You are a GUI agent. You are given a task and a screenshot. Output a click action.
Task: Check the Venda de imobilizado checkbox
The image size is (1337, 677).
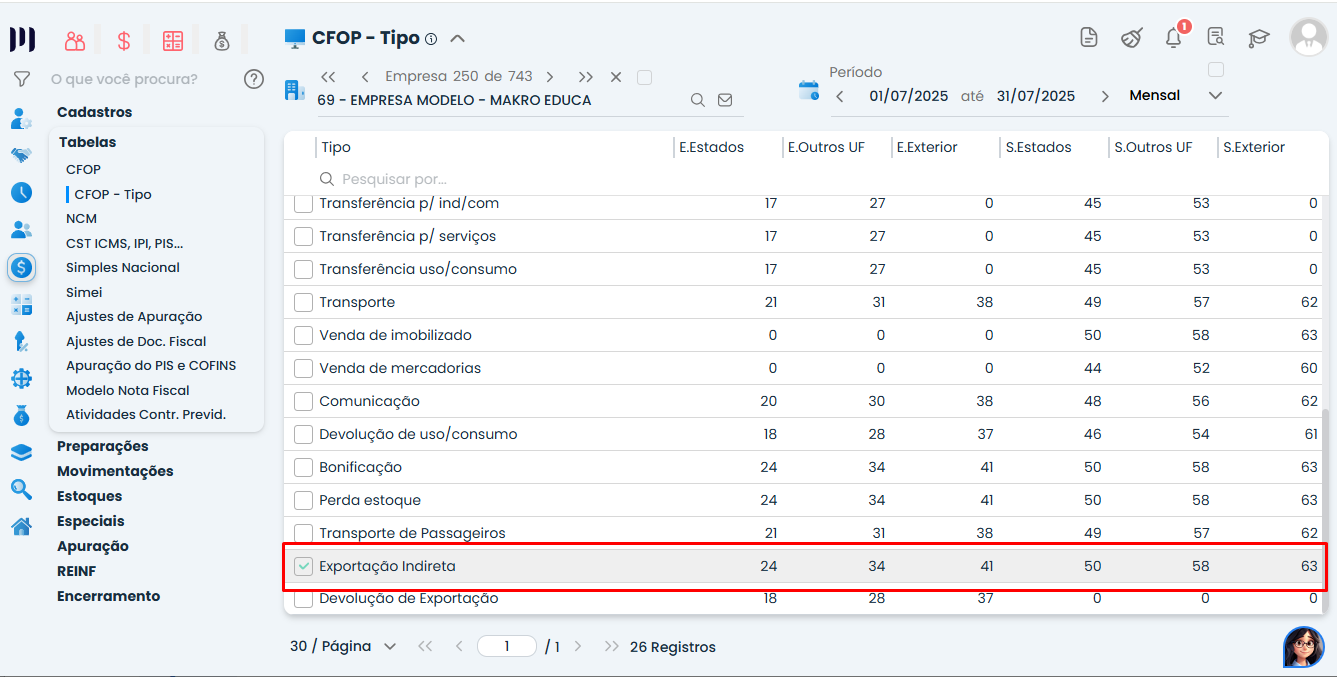304,335
